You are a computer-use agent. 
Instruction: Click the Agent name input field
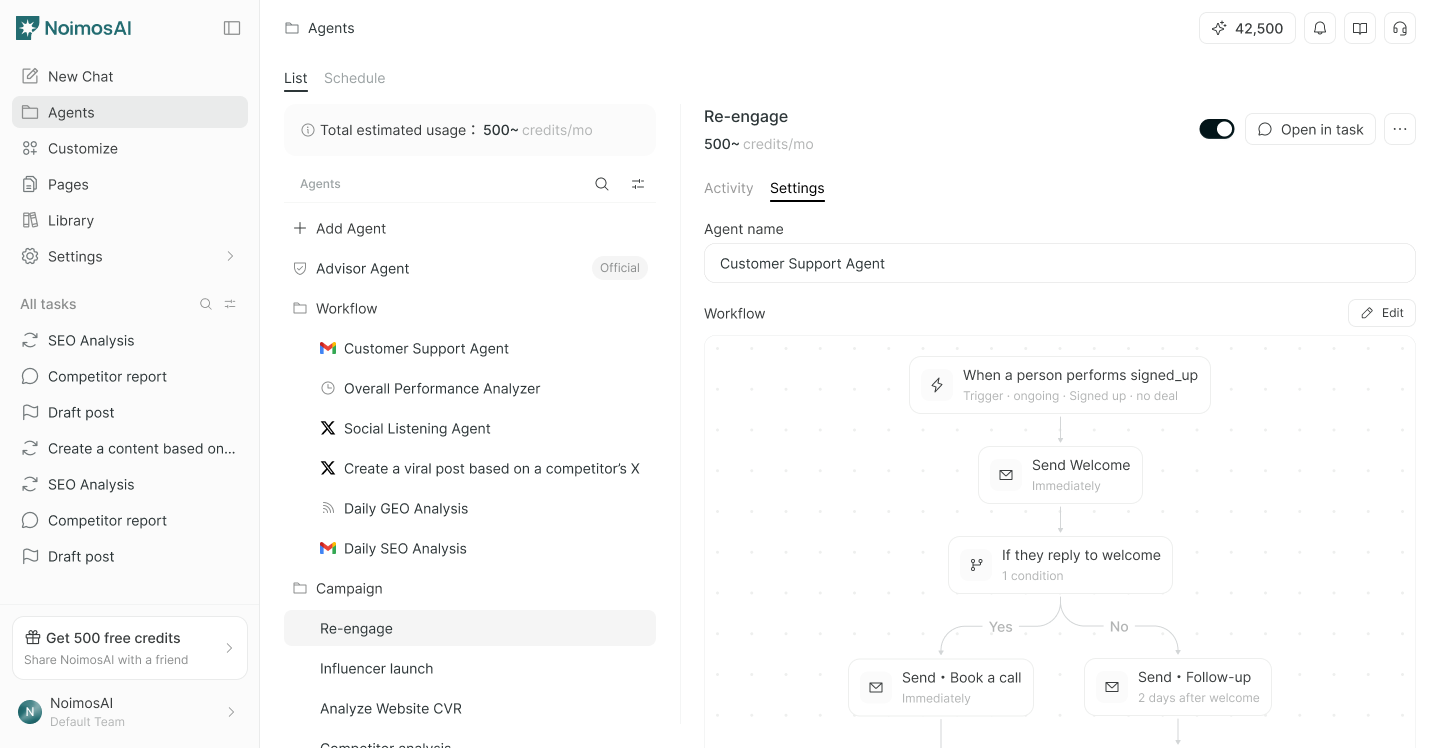1059,263
